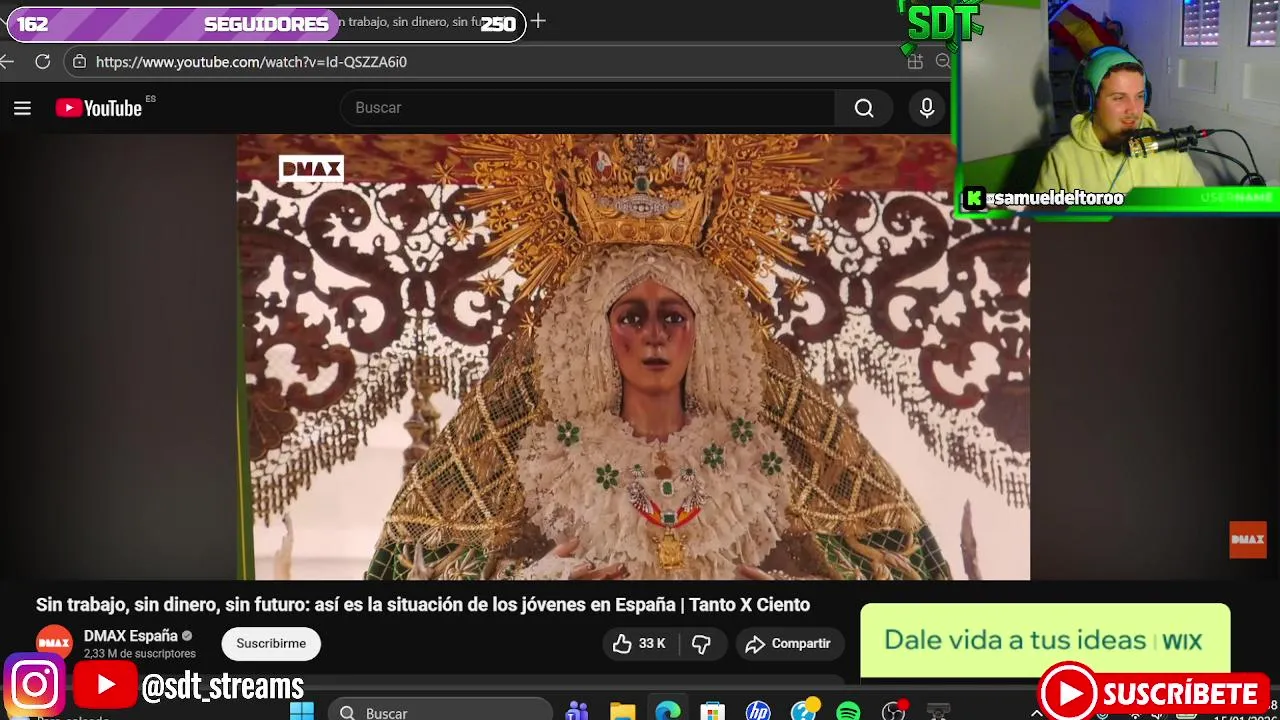The height and width of the screenshot is (720, 1280).
Task: Open File Explorer from taskbar
Action: pos(622,712)
